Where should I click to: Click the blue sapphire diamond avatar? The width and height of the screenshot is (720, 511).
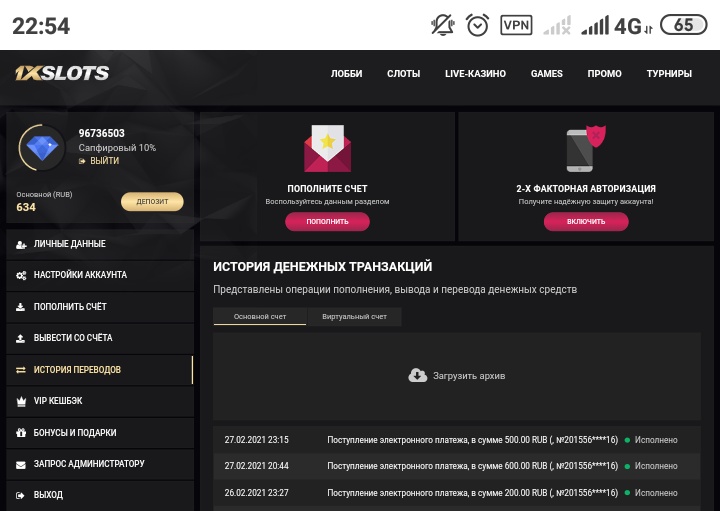[x=42, y=148]
